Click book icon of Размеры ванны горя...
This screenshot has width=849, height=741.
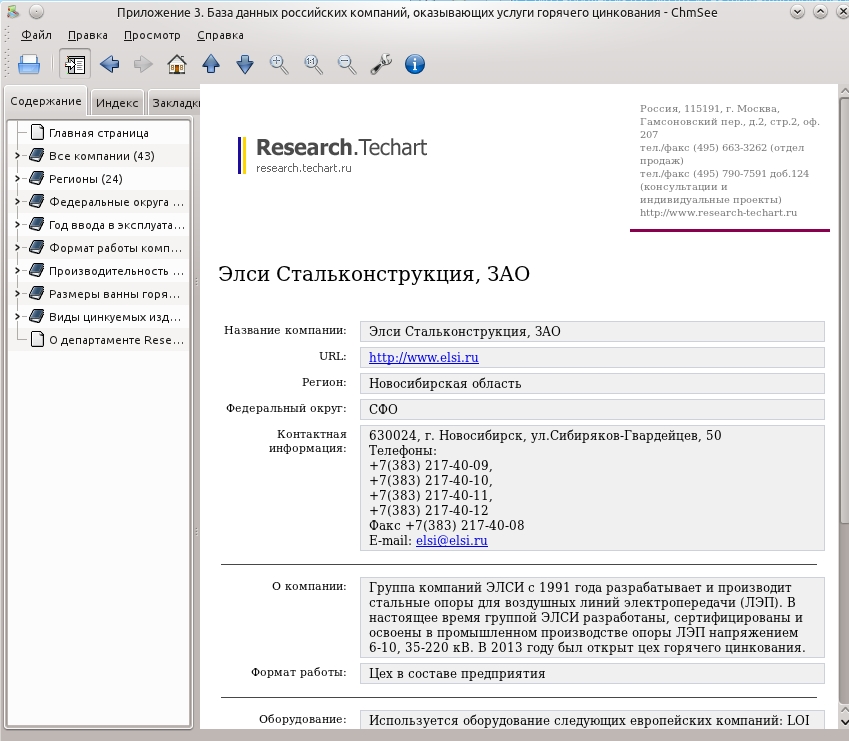click(x=36, y=294)
